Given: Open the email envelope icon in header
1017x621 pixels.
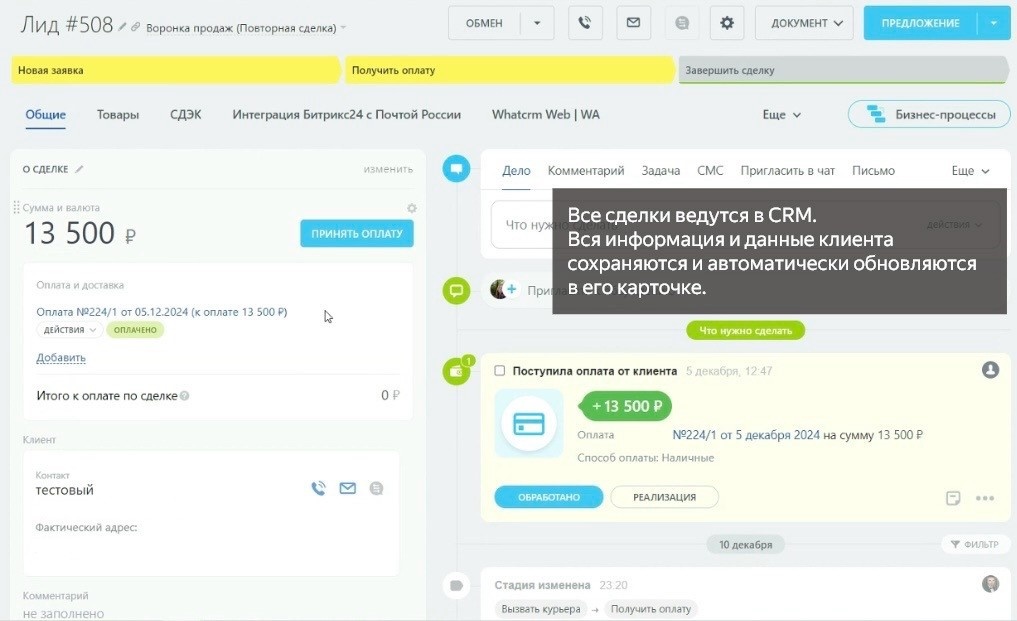Looking at the screenshot, I should pos(633,23).
